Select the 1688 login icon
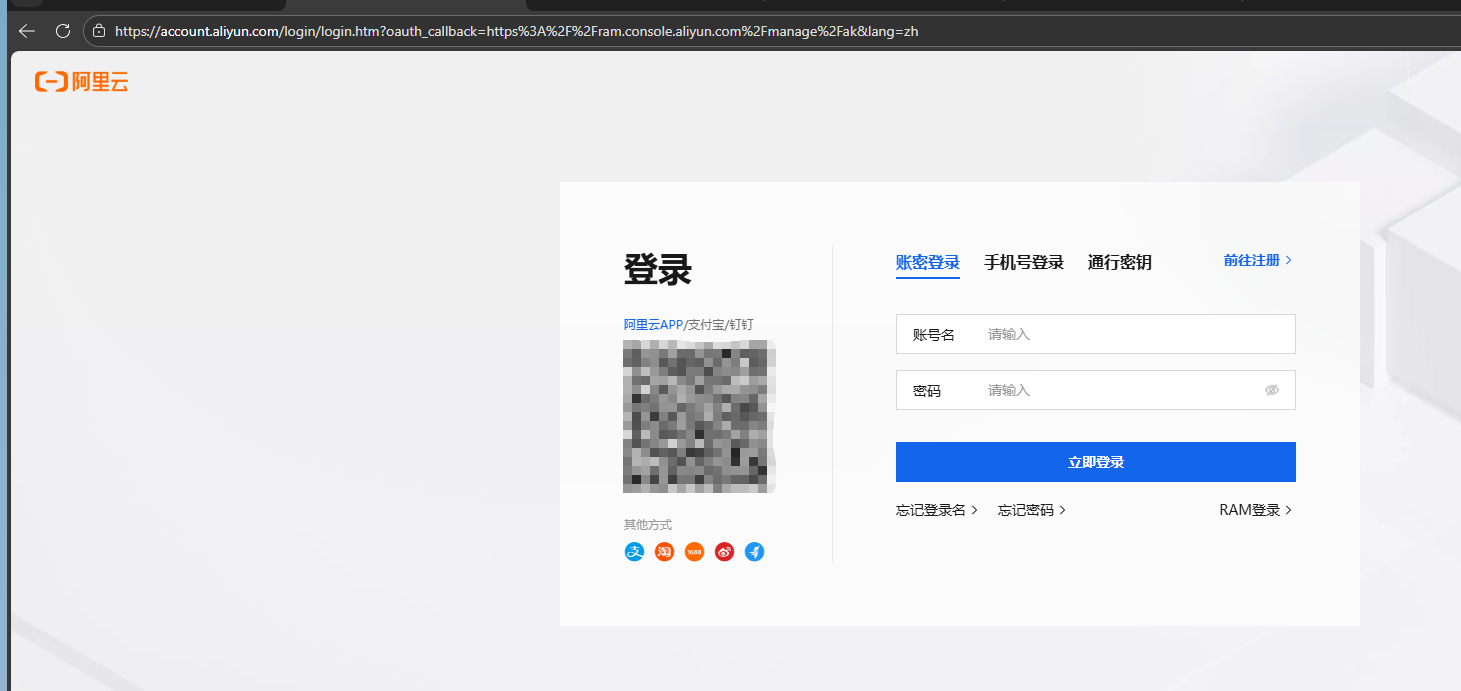Viewport: 1461px width, 691px height. (694, 551)
